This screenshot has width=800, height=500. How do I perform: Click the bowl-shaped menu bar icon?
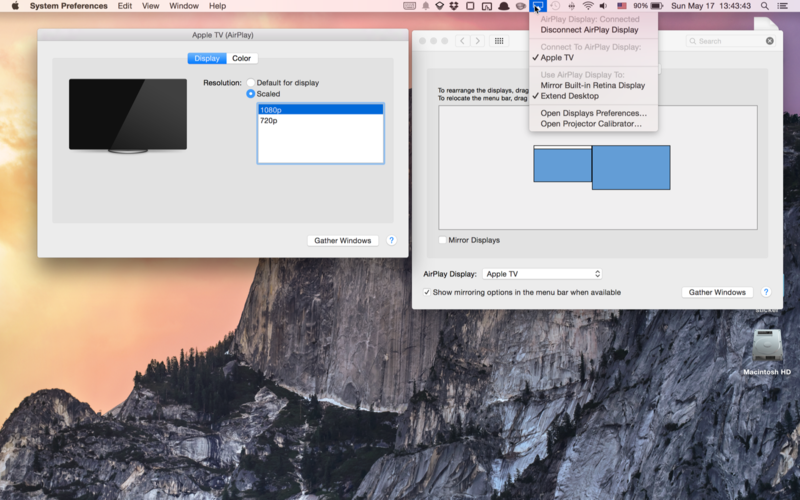[x=520, y=6]
